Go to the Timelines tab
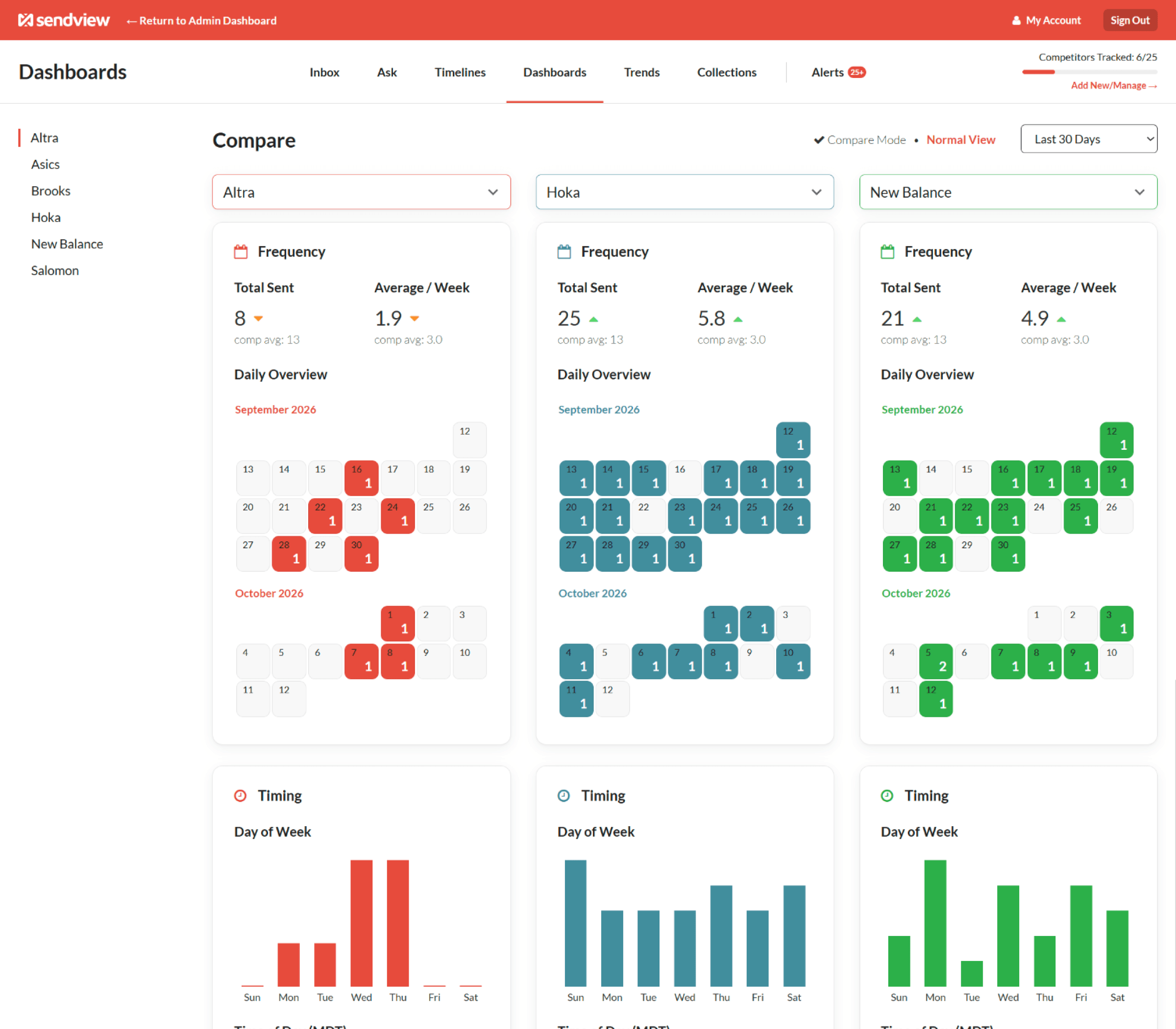1176x1029 pixels. [x=460, y=73]
